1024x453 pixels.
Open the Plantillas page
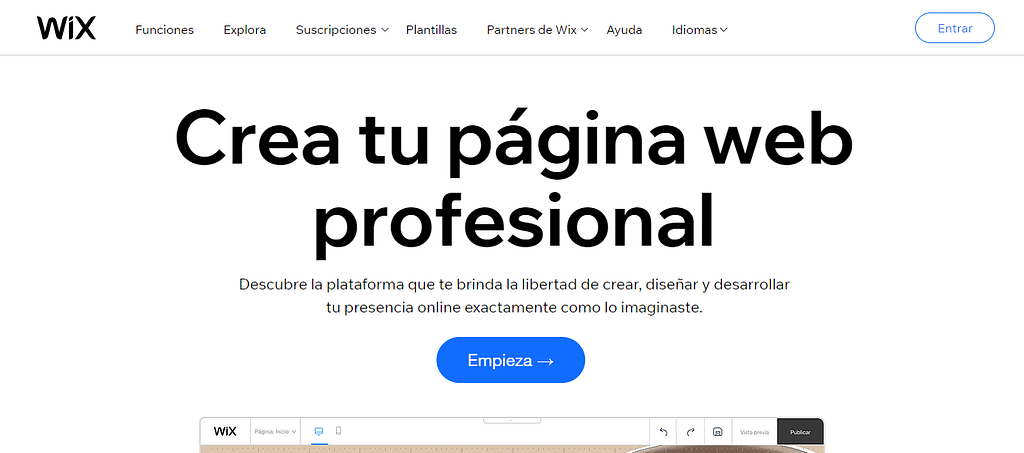(x=432, y=29)
